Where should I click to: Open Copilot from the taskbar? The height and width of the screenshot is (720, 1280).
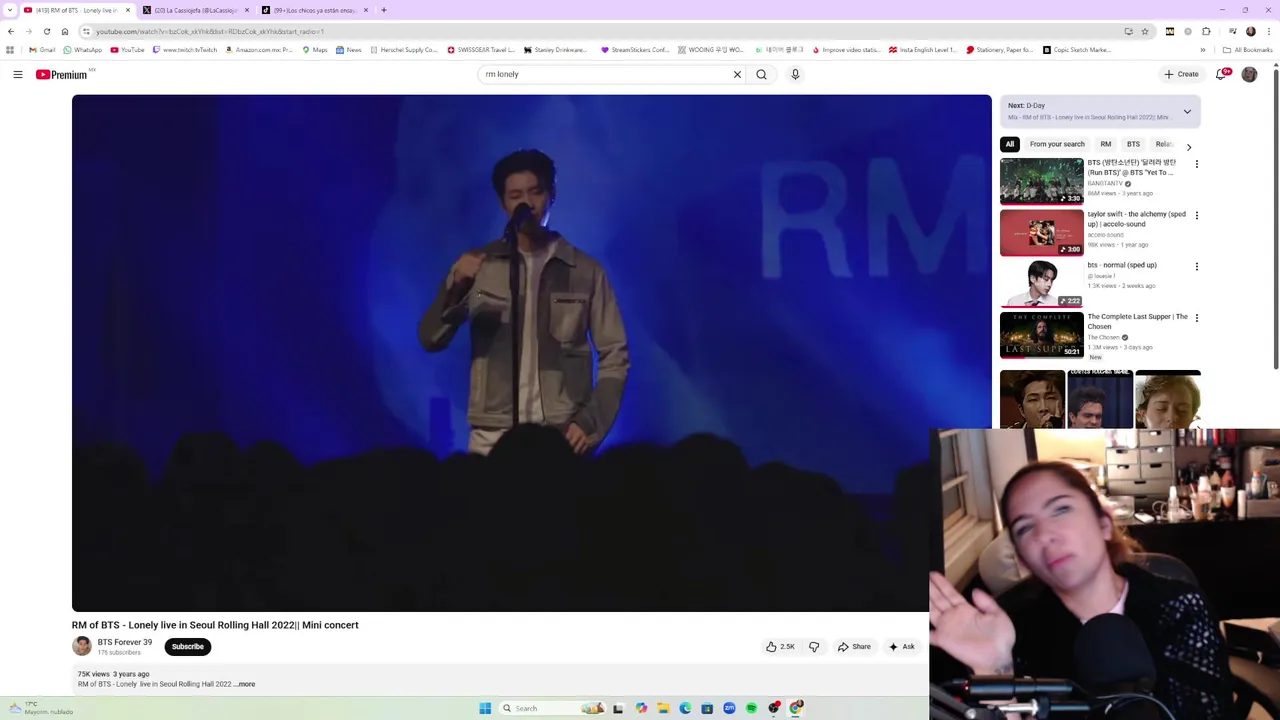[x=641, y=708]
